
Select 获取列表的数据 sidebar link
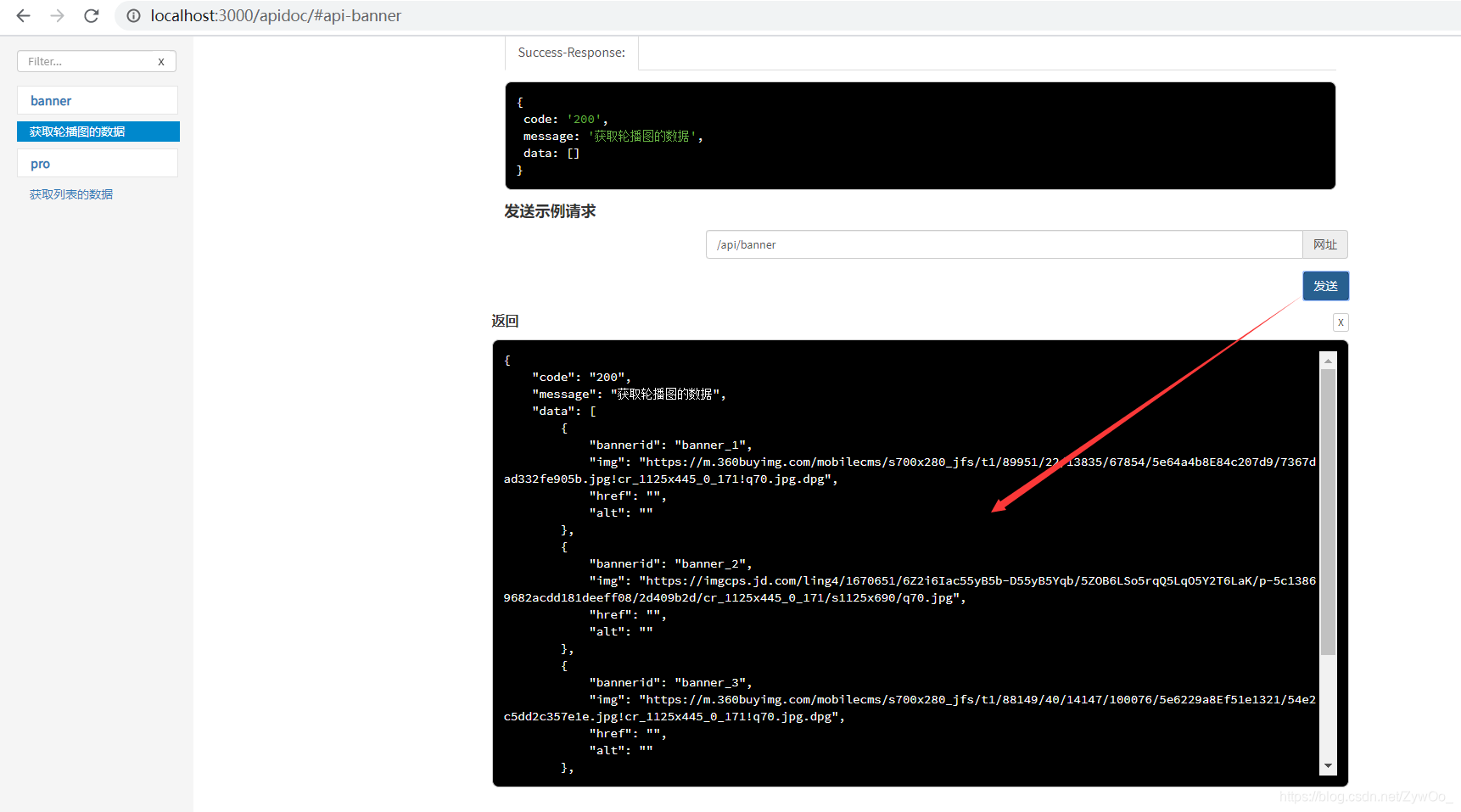pyautogui.click(x=71, y=194)
